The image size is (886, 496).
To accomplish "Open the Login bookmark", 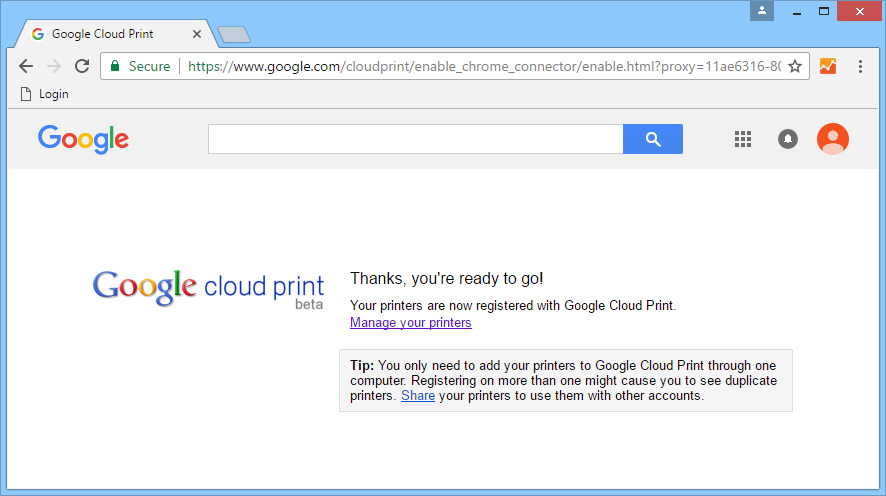I will pyautogui.click(x=45, y=94).
